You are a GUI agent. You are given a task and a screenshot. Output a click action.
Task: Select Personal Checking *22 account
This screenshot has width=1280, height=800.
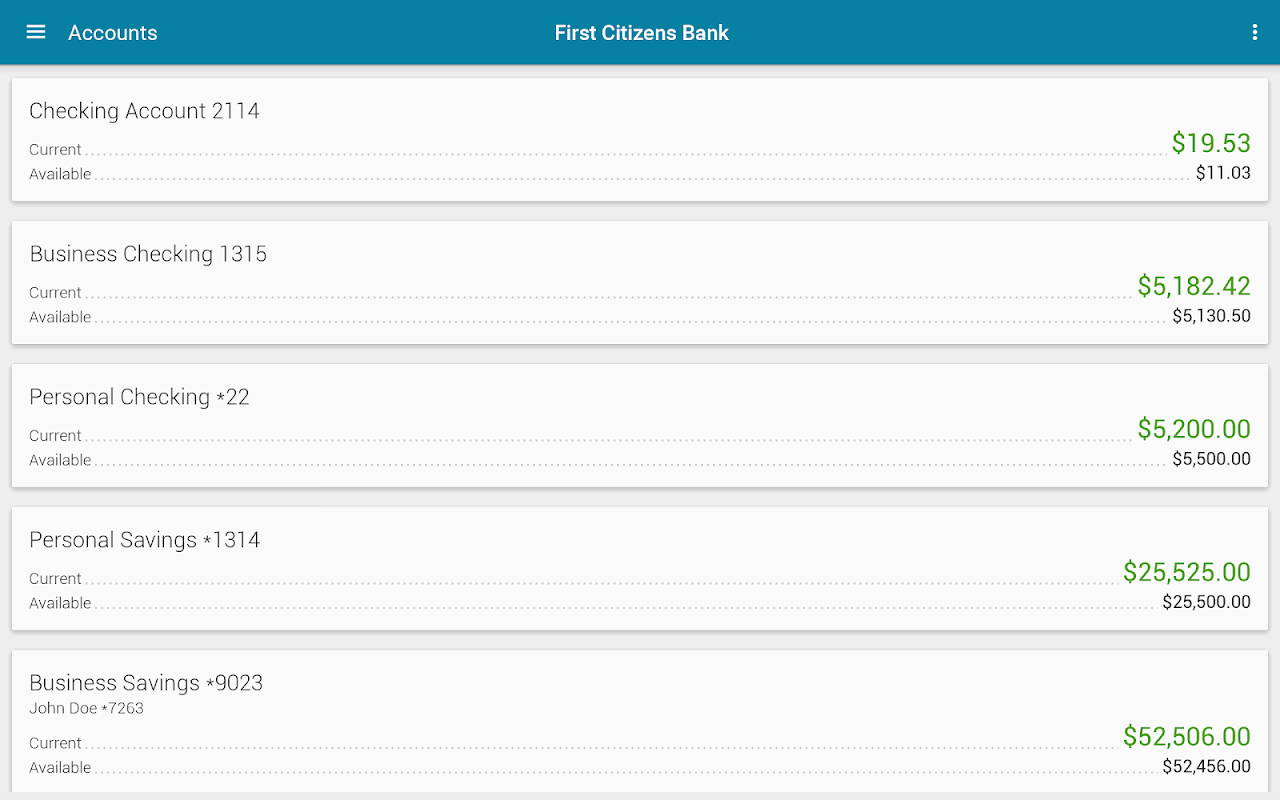coord(139,397)
